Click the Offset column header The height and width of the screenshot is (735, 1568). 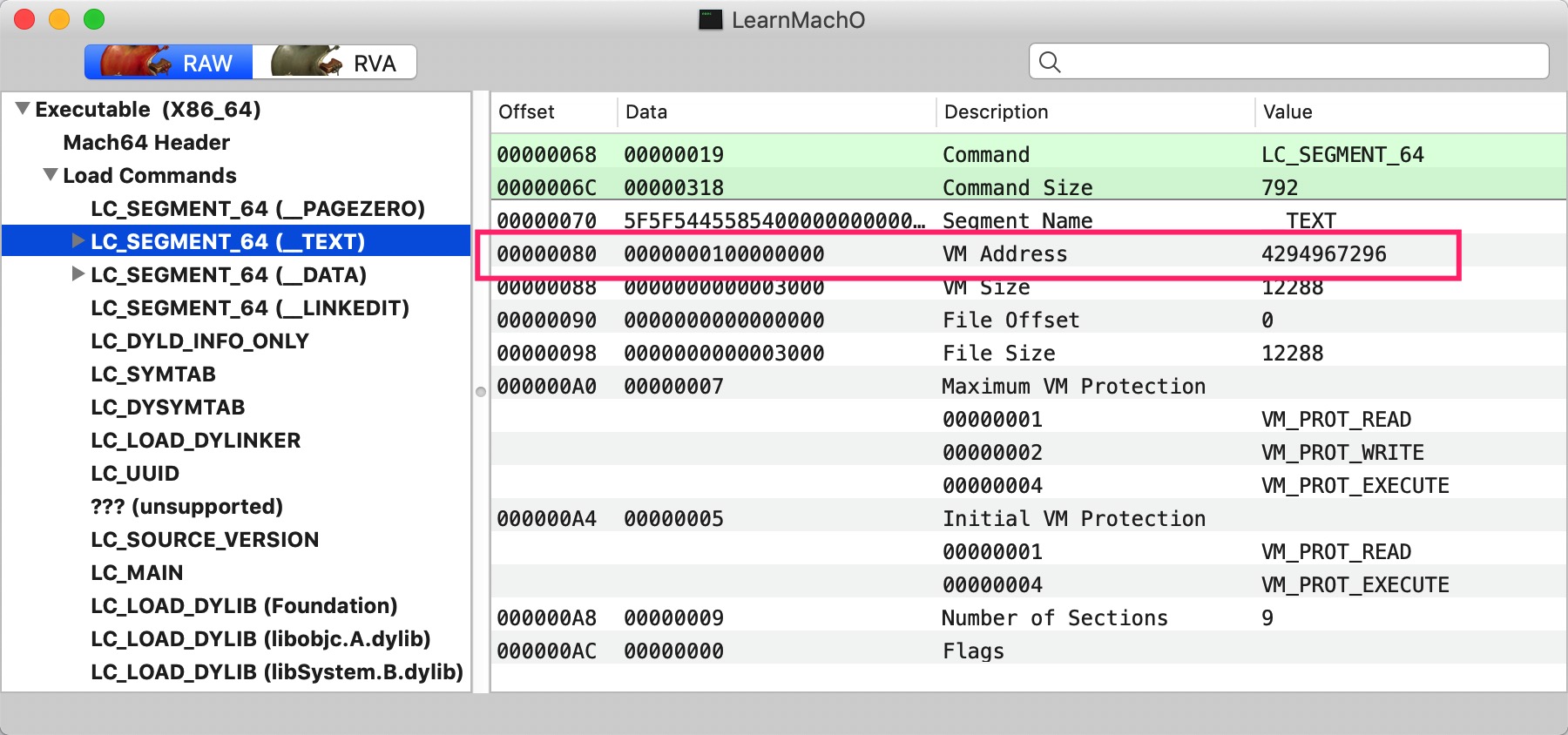[526, 111]
